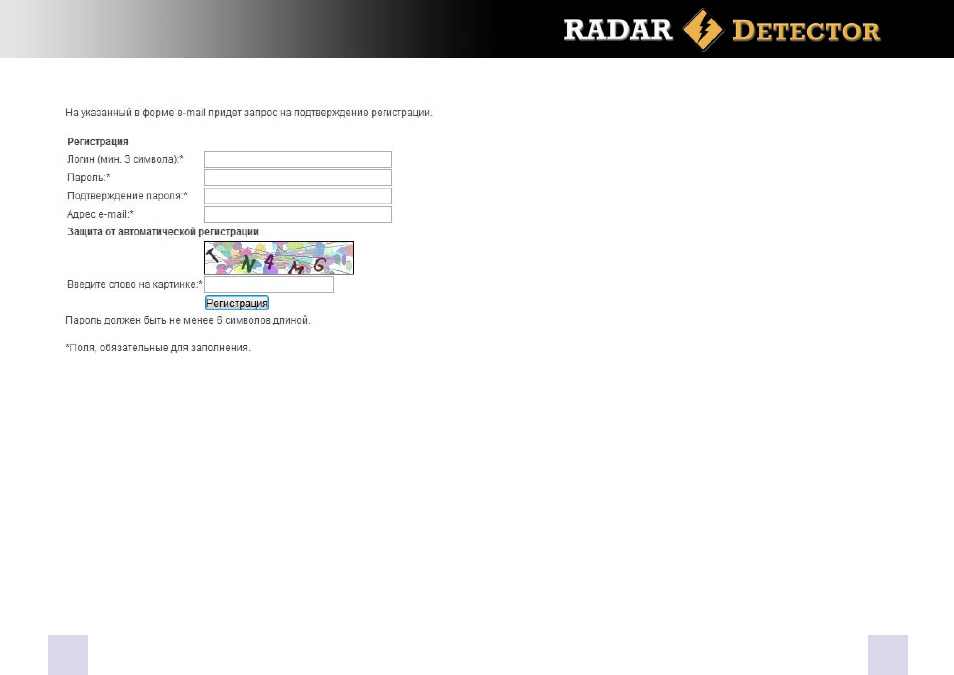Click the 'Пароль должен быть не менее 6 символов' note
The height and width of the screenshot is (675, 954).
188,320
